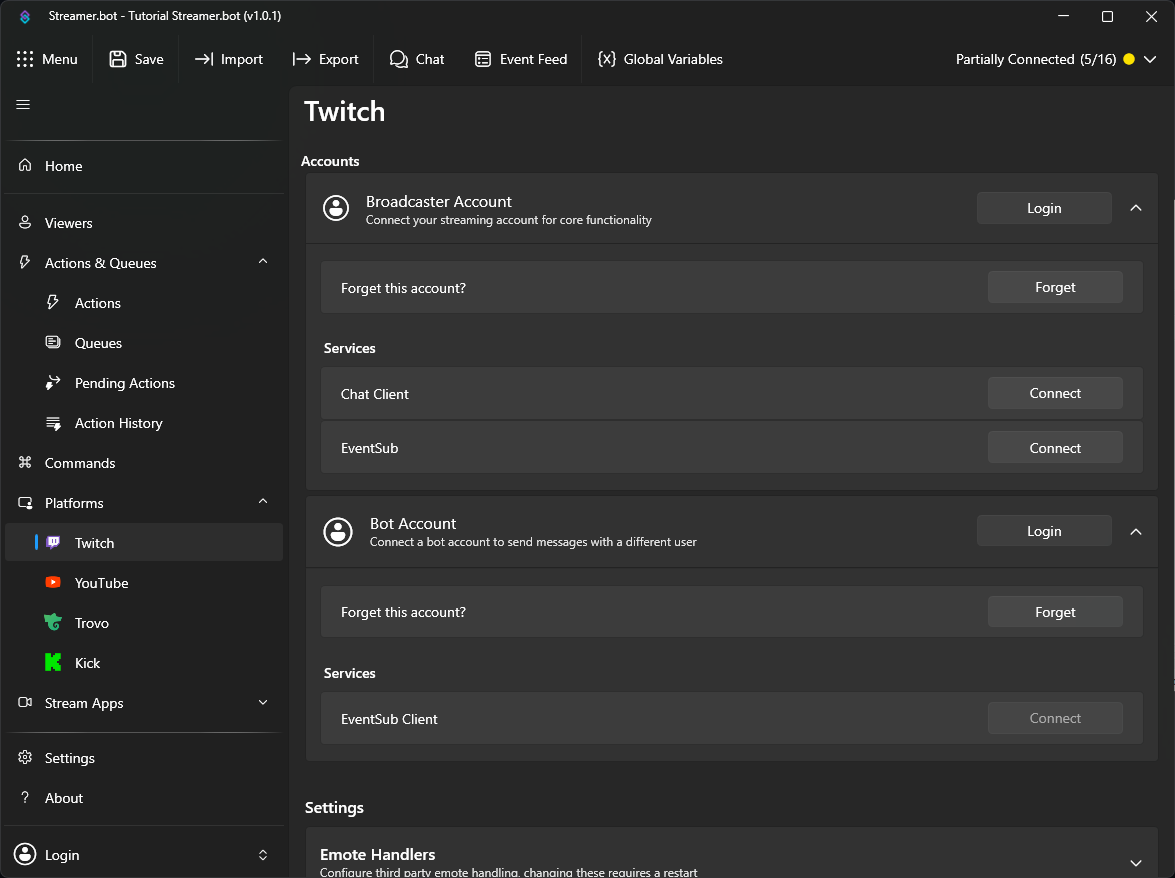Open the Trovo platform icon
The width and height of the screenshot is (1175, 878).
[53, 623]
